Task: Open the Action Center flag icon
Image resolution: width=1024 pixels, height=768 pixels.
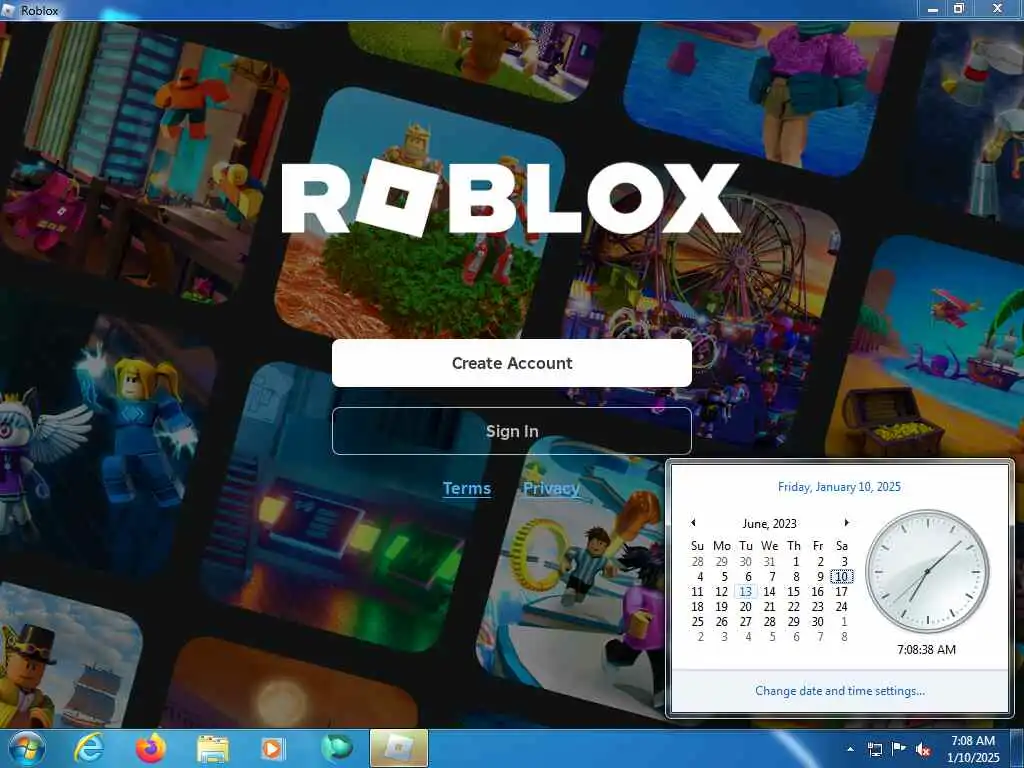Action: coord(899,749)
